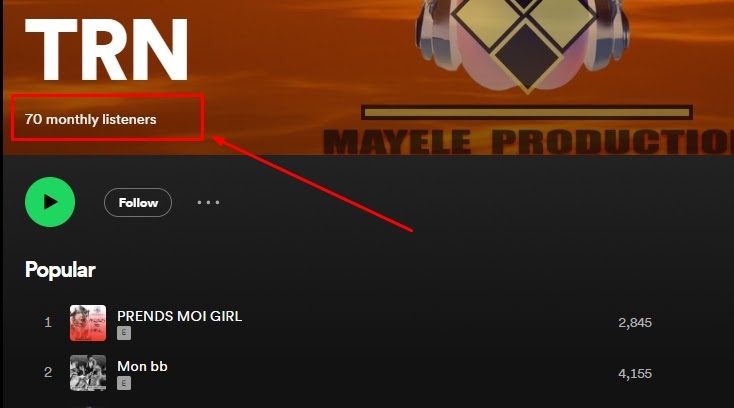Click the MAYELE PRODUCTION banner text
This screenshot has width=734, height=408.
pos(528,142)
